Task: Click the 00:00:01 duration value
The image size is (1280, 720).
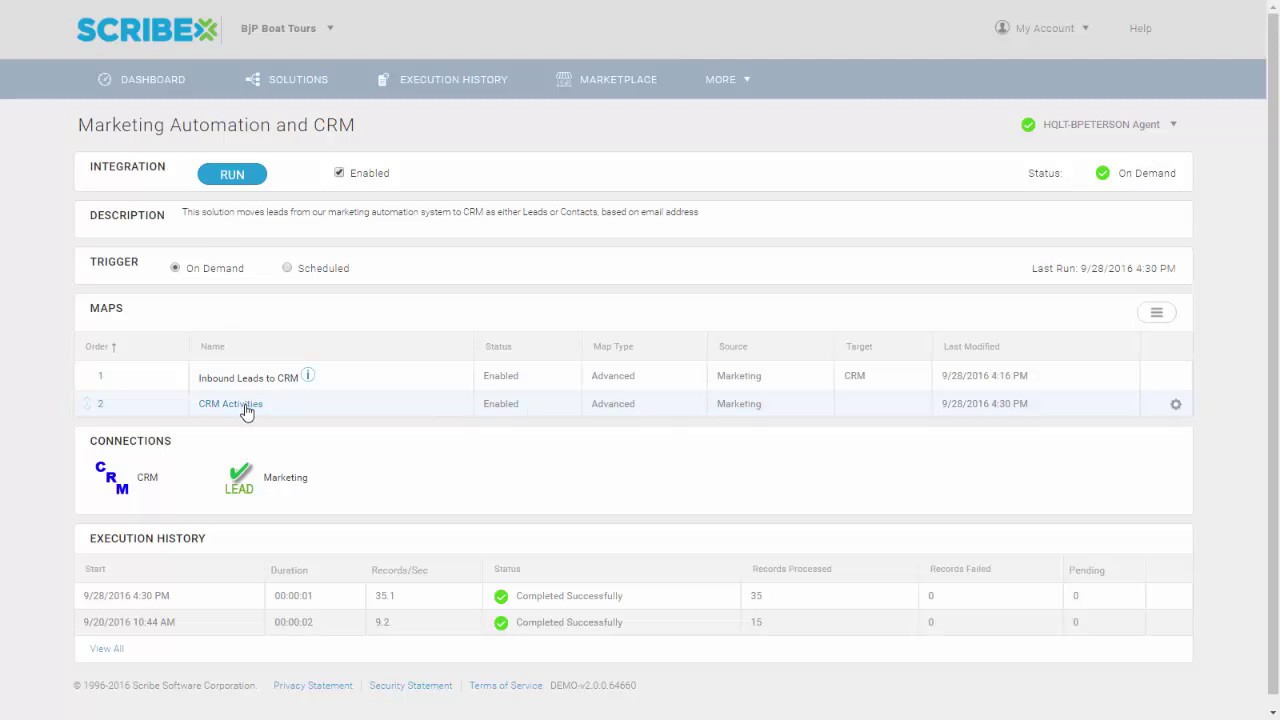Action: [293, 596]
